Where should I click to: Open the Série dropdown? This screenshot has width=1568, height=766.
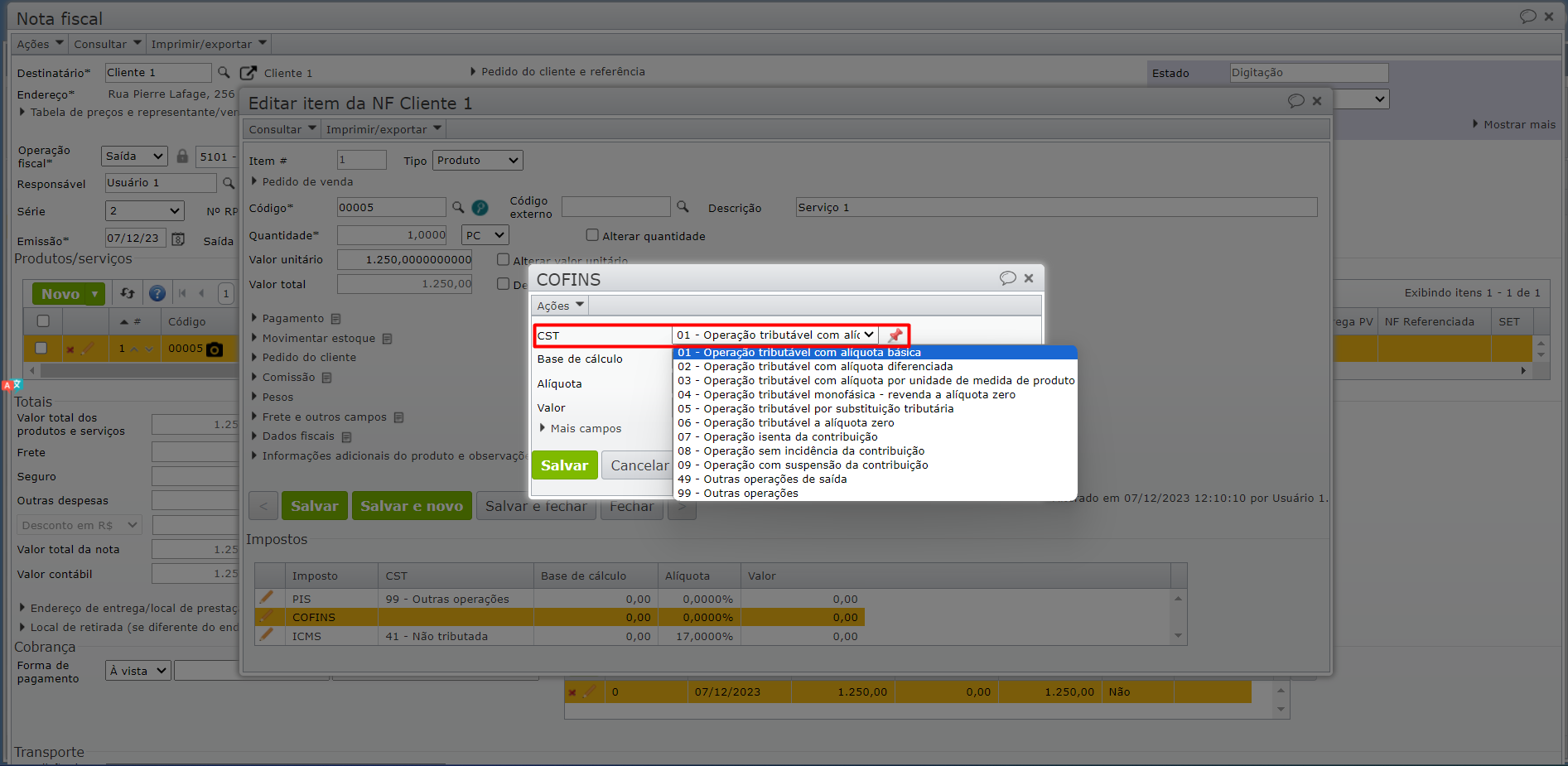click(144, 211)
